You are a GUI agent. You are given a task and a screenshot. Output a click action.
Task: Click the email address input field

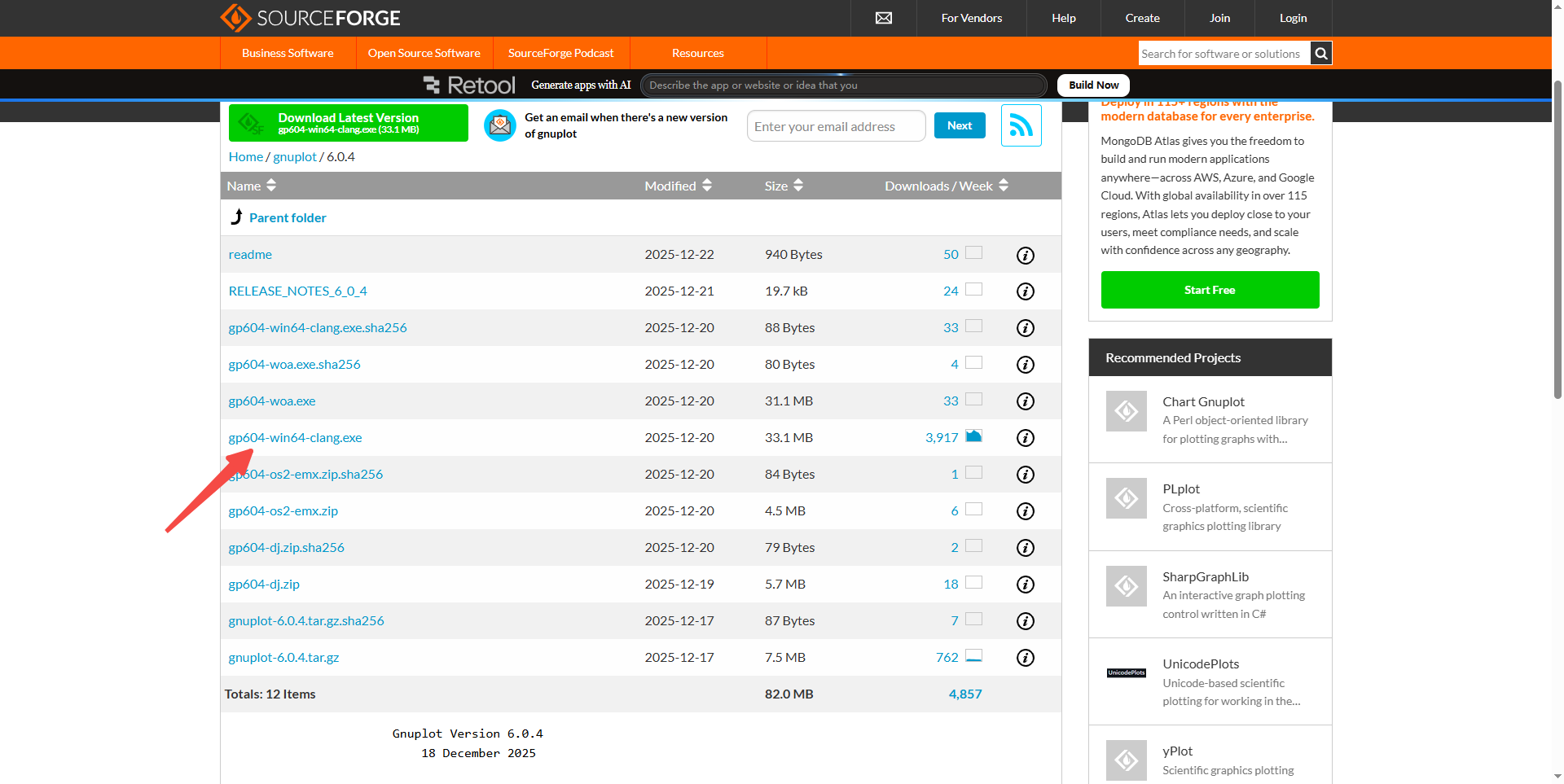coord(835,126)
